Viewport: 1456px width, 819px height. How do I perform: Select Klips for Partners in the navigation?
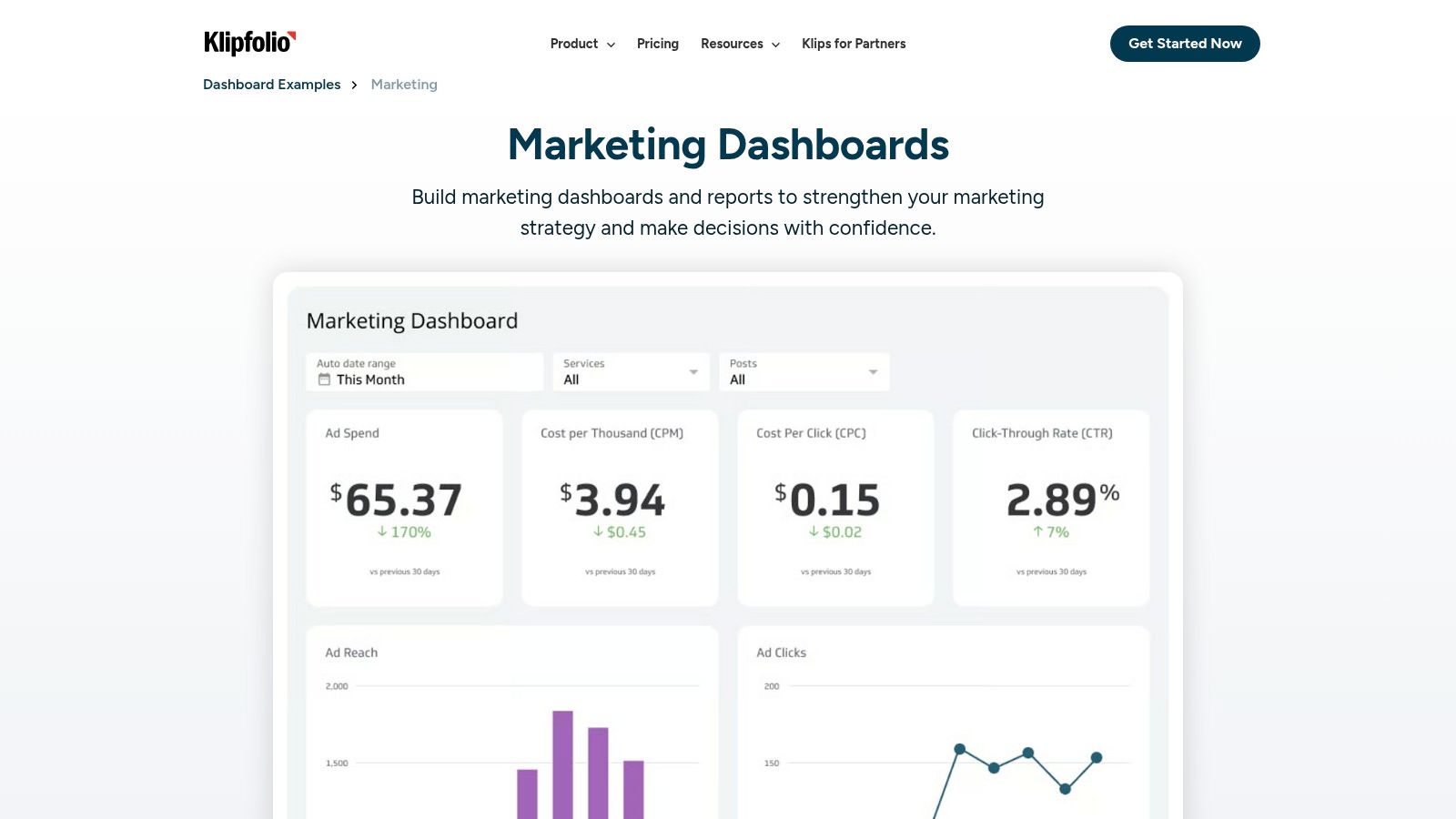[853, 44]
